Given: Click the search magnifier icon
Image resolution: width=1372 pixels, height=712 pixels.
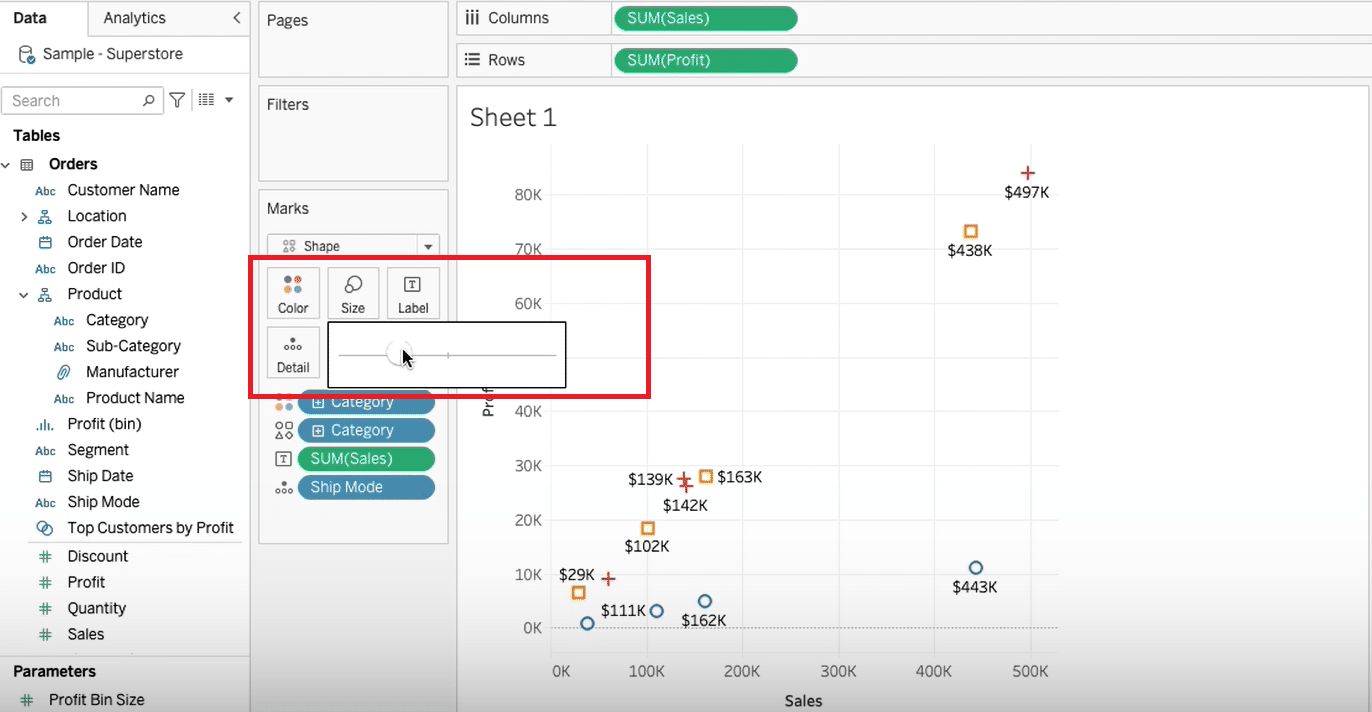Looking at the screenshot, I should [x=149, y=100].
